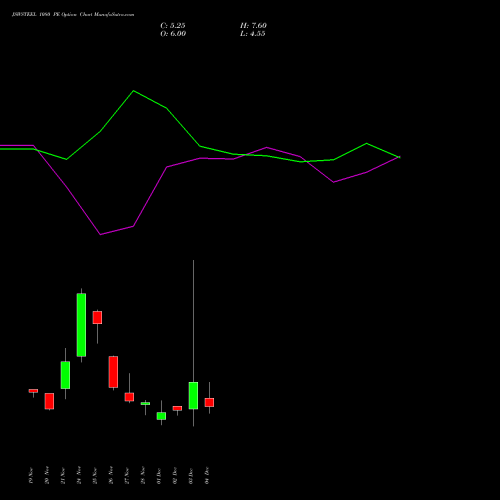Click the JSWSTEEL option chart title text

[73, 15]
